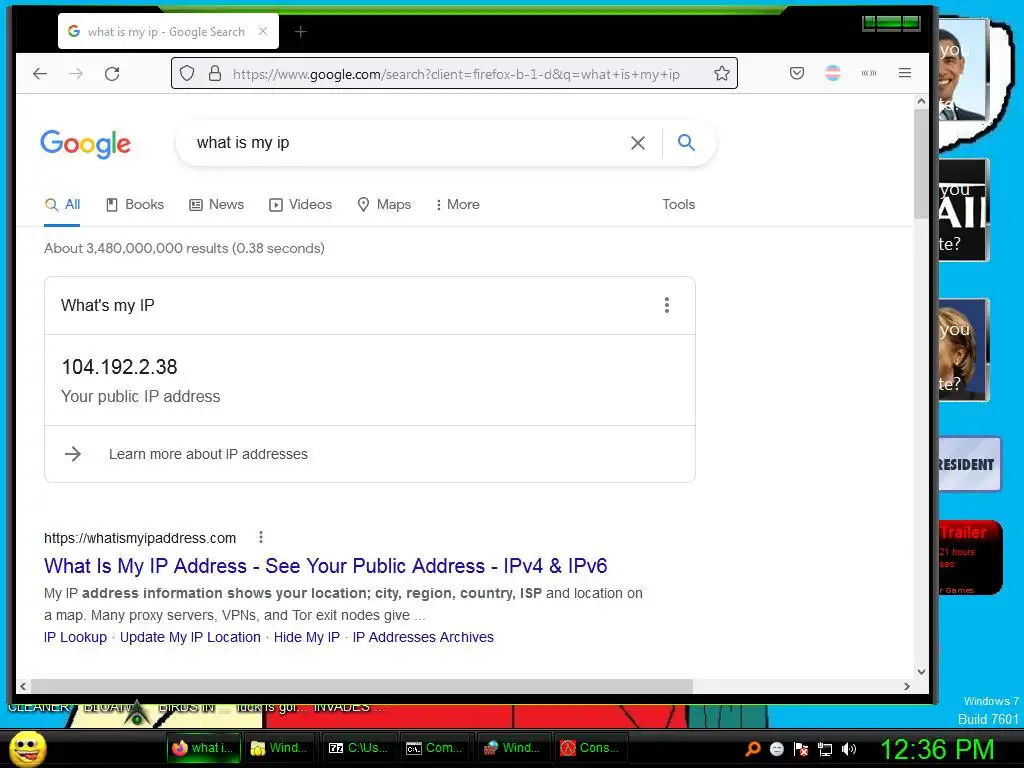Select the IP address 104.192.2.38 text
The height and width of the screenshot is (768, 1024).
tap(120, 367)
